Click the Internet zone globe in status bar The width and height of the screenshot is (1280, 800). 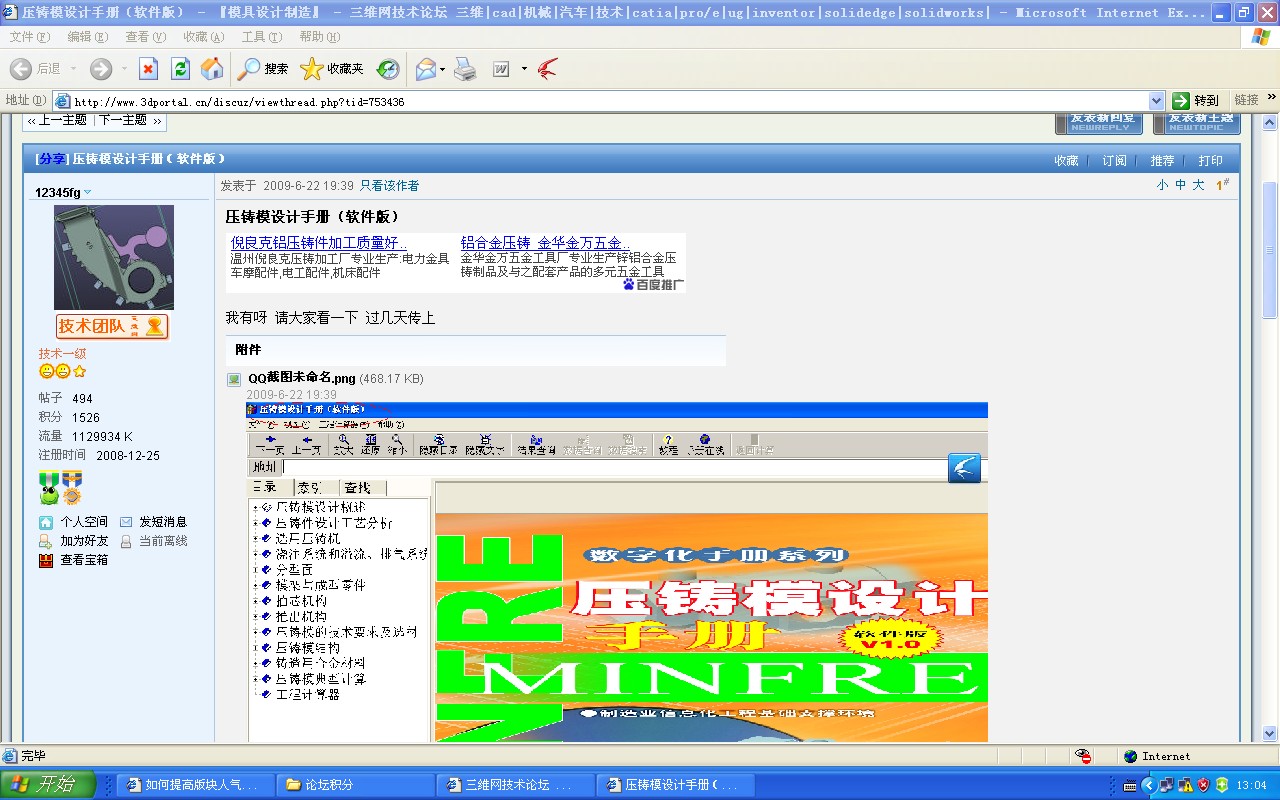pos(1130,756)
